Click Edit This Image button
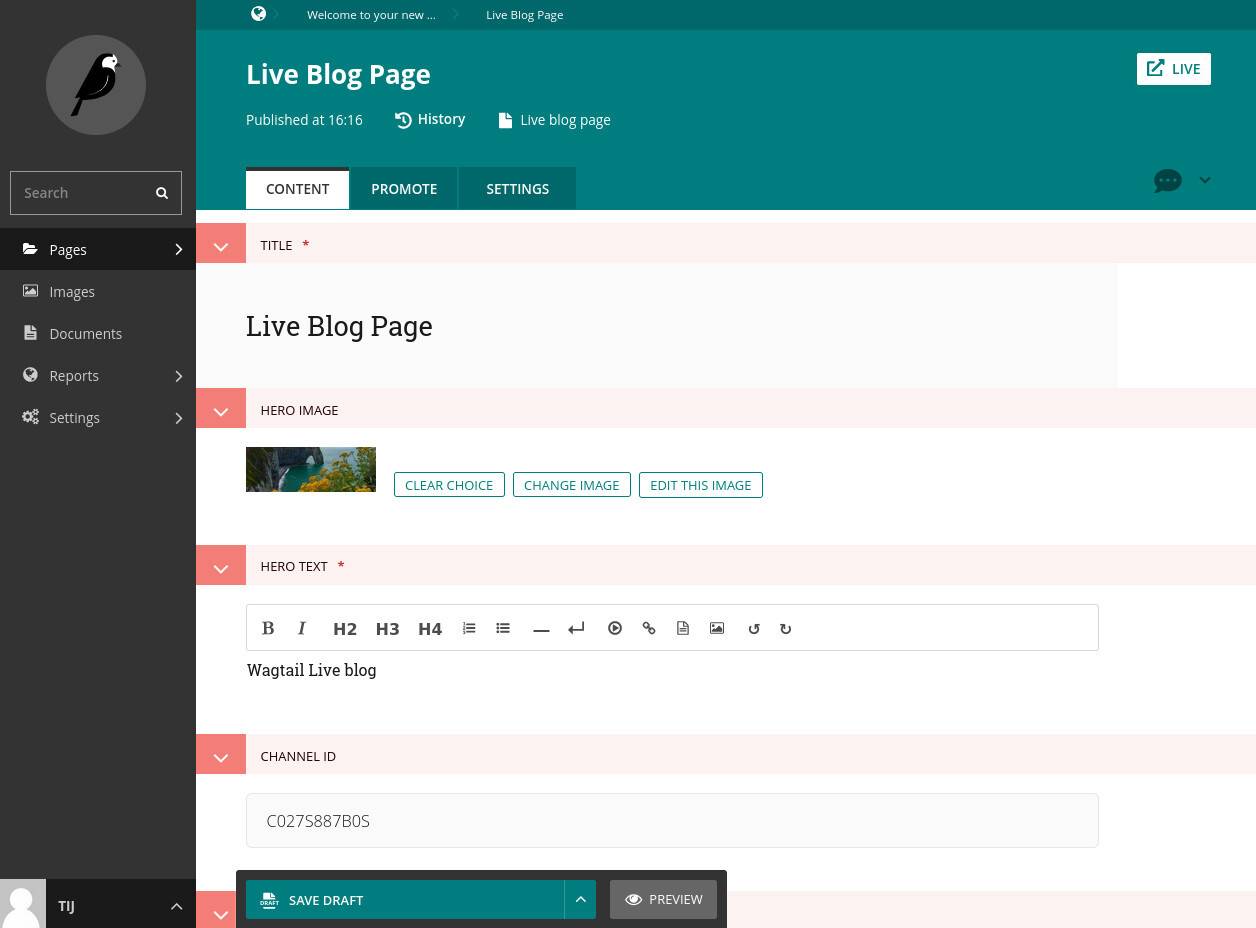 click(701, 485)
